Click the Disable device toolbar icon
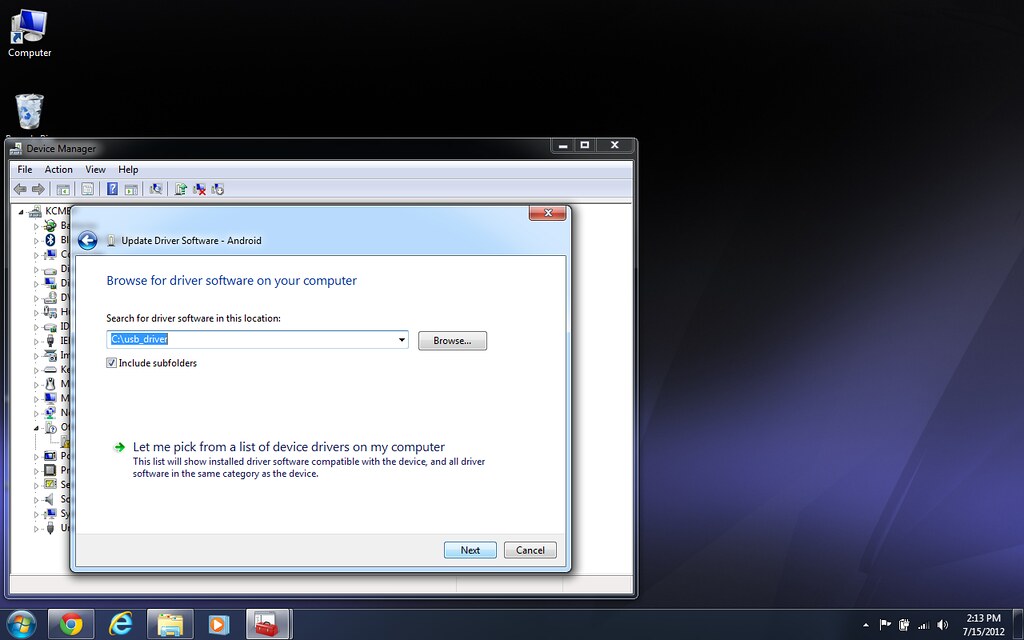The image size is (1024, 640). pyautogui.click(x=217, y=189)
